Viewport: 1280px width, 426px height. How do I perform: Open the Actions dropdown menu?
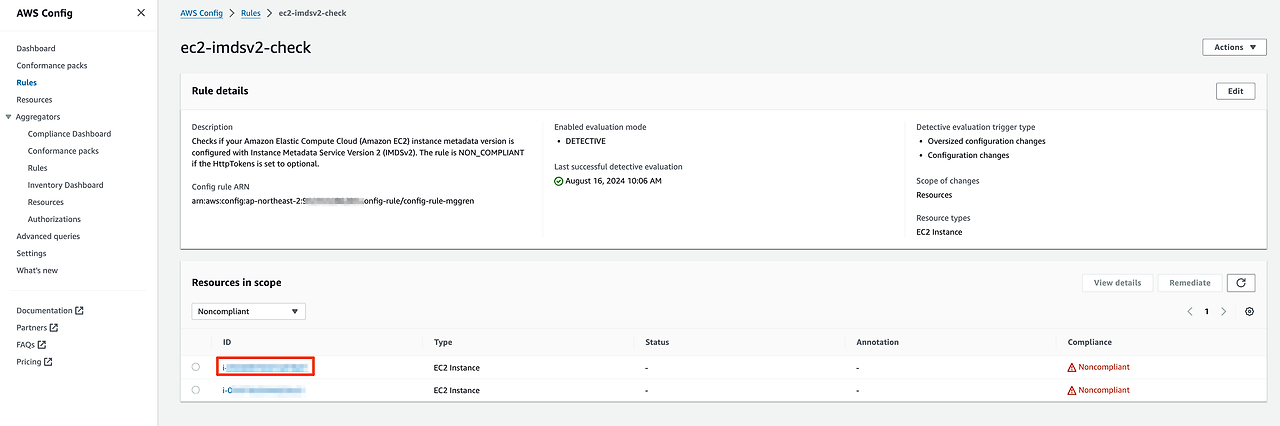[x=1234, y=47]
